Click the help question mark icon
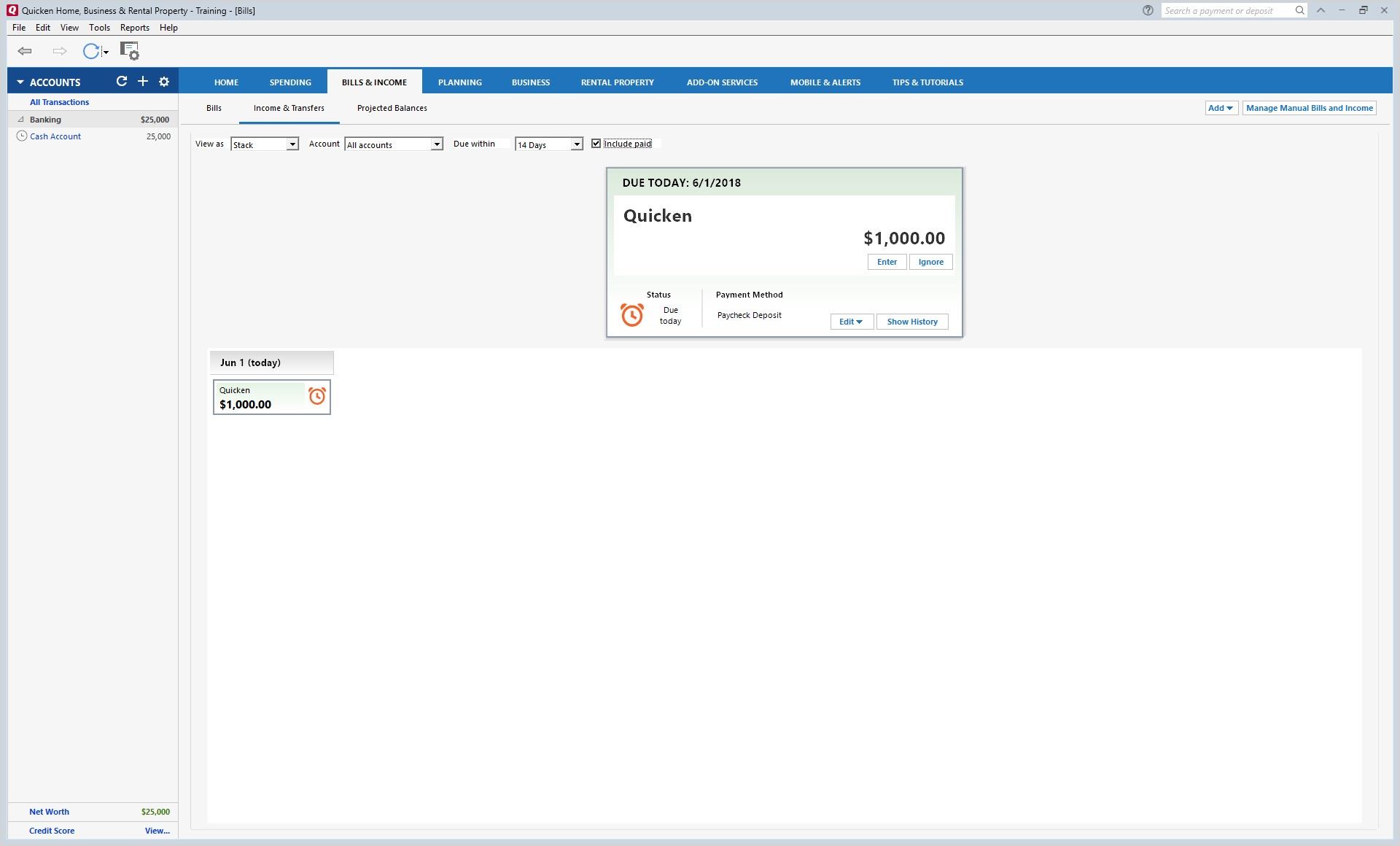The width and height of the screenshot is (1400, 846). [1148, 10]
